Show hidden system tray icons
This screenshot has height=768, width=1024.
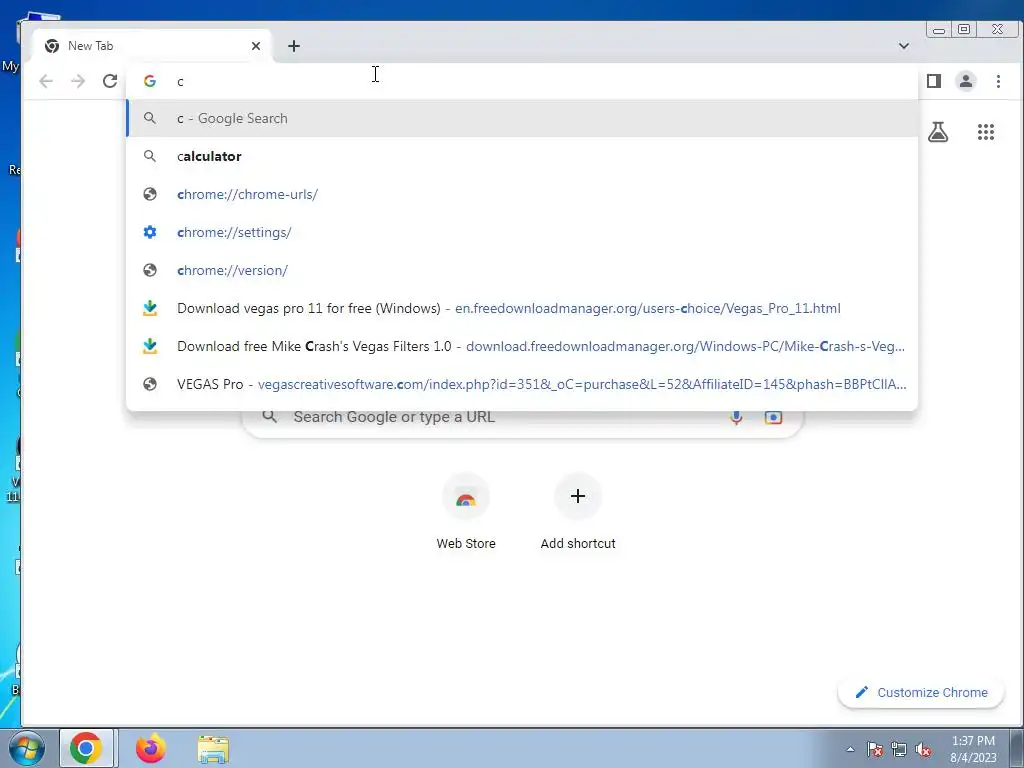click(x=850, y=749)
